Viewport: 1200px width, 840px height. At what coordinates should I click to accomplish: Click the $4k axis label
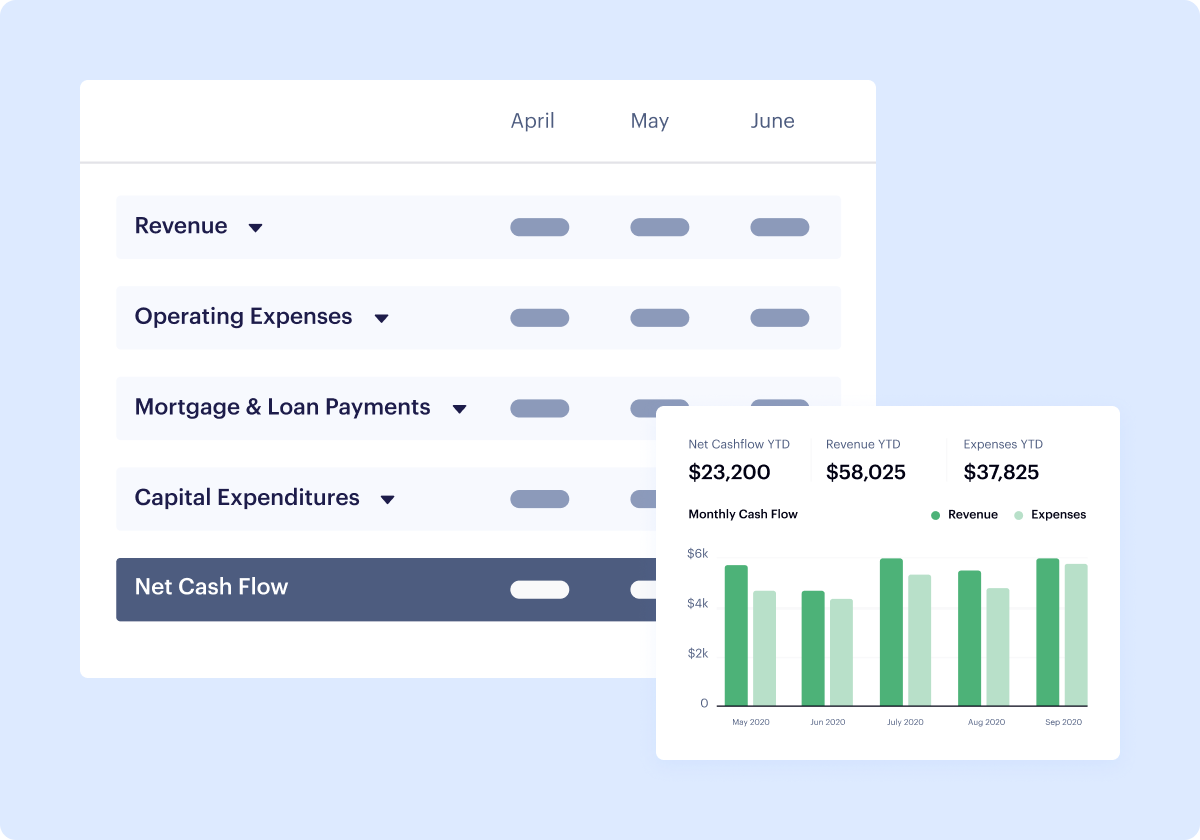click(x=697, y=604)
